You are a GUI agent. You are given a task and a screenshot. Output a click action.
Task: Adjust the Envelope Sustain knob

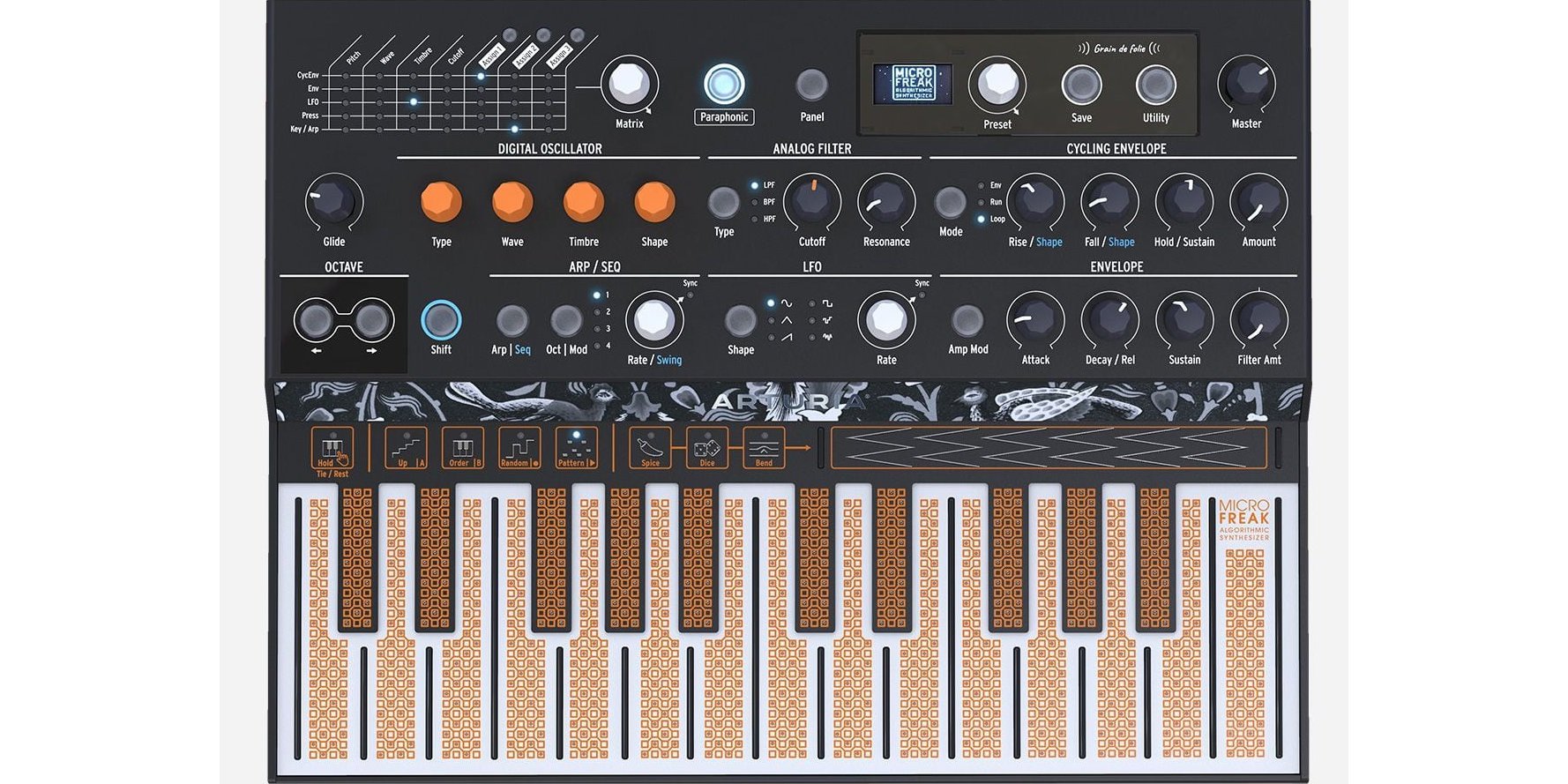1184,320
